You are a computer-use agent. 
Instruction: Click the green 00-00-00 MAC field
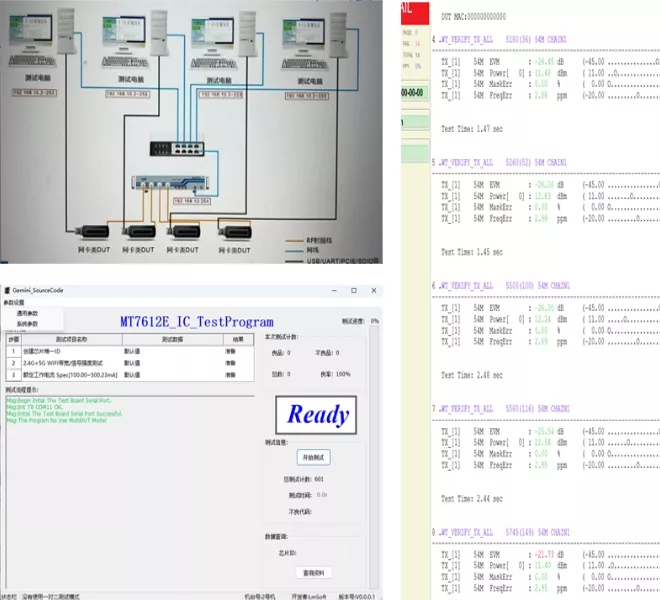click(415, 92)
